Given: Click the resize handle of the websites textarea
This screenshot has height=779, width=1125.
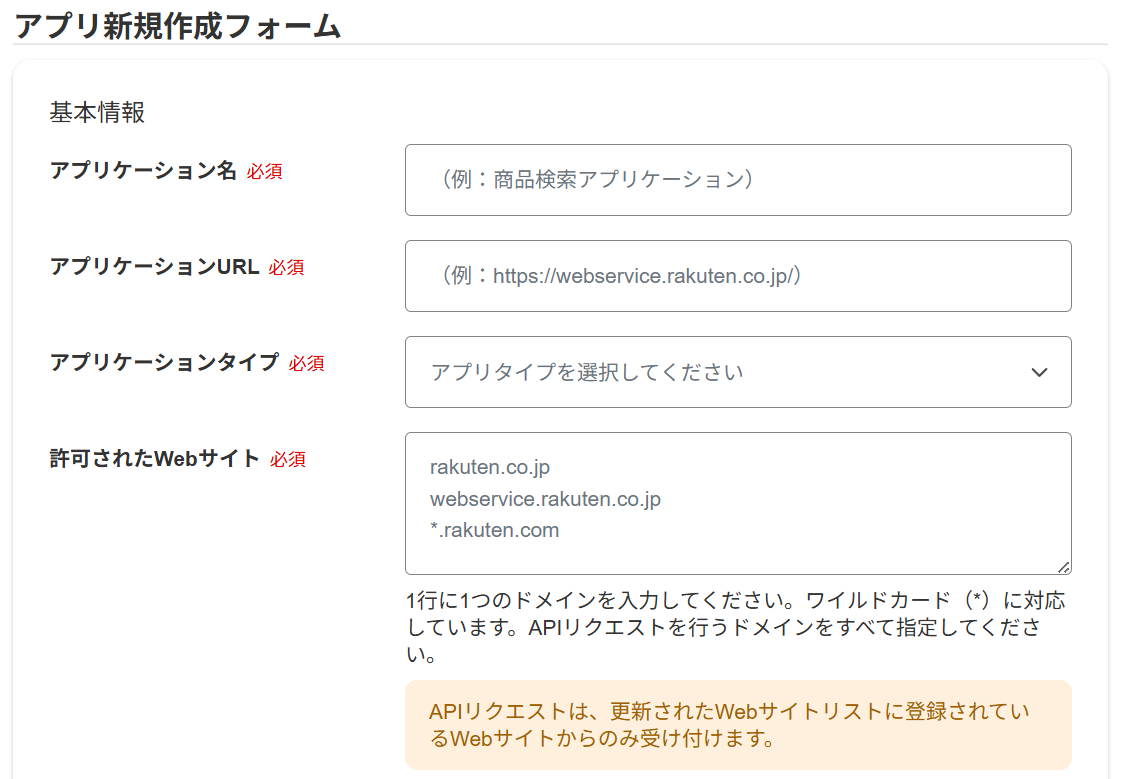Looking at the screenshot, I should (x=1063, y=567).
